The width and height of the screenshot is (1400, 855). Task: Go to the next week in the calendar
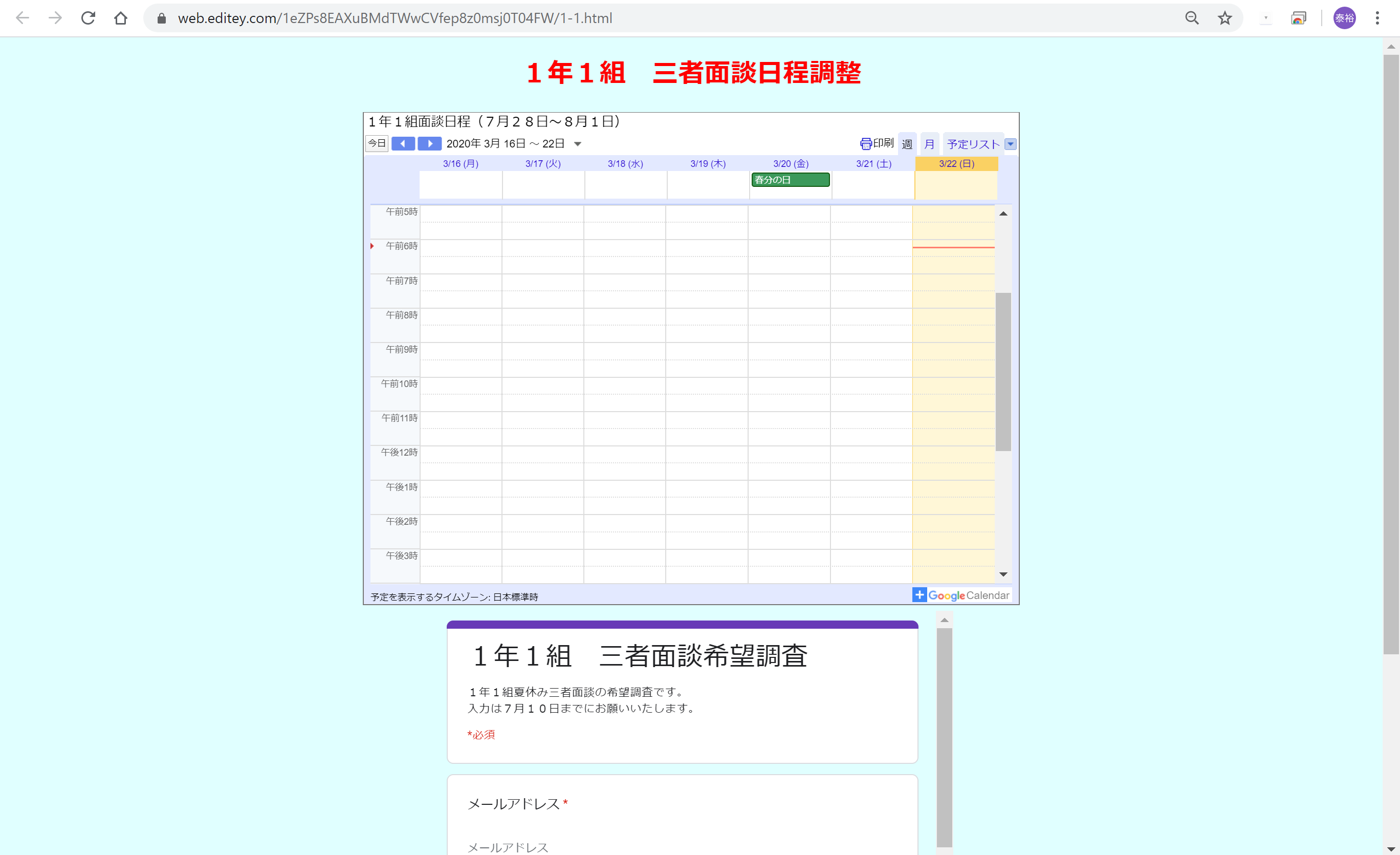(x=429, y=144)
